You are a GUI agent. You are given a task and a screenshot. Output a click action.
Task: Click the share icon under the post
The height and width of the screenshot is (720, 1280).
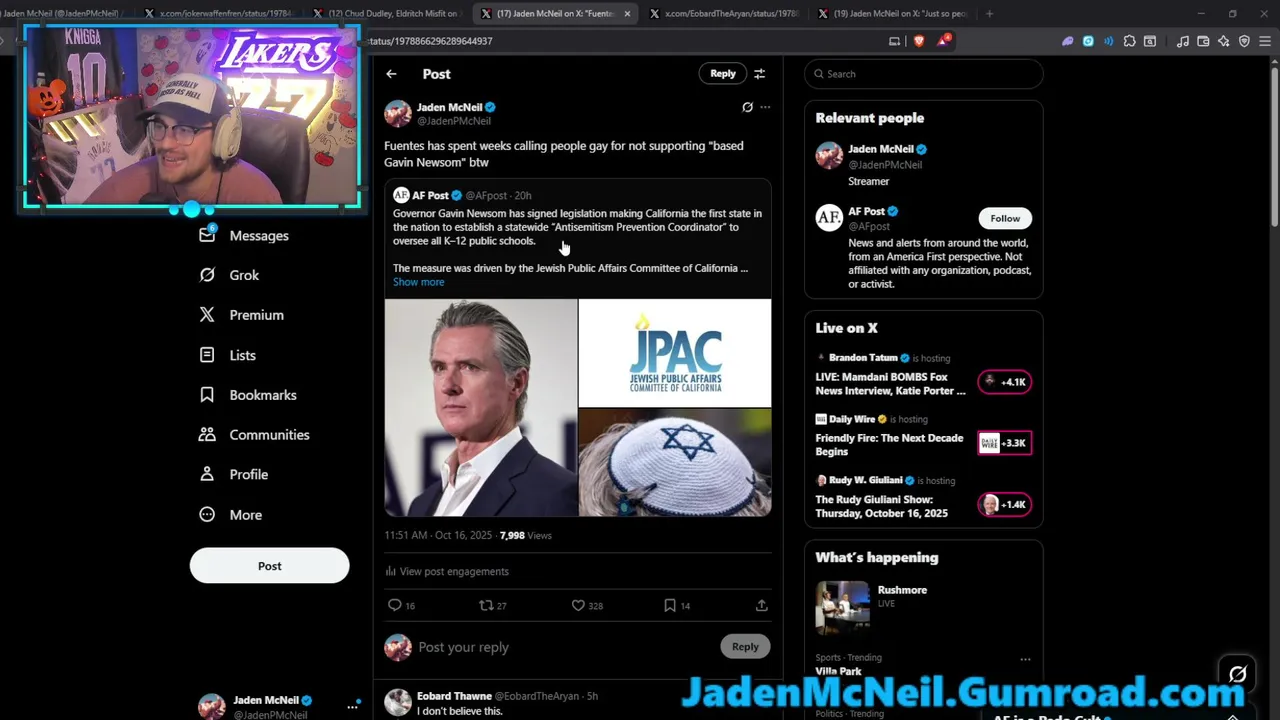(x=761, y=605)
